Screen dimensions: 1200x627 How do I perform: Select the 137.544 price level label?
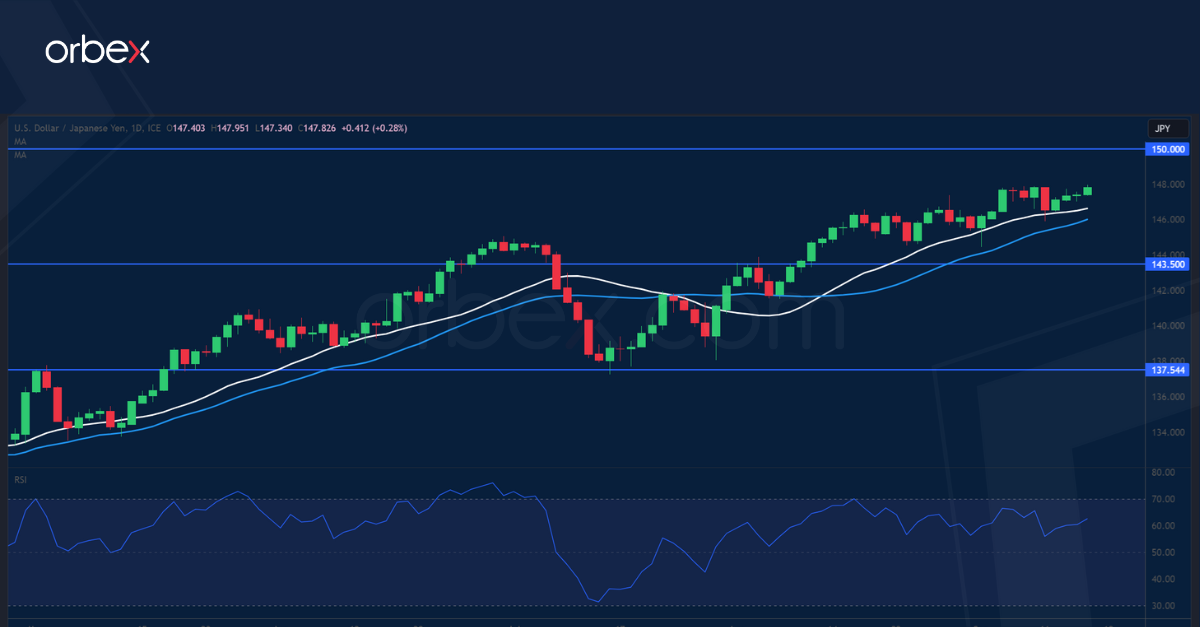1167,370
